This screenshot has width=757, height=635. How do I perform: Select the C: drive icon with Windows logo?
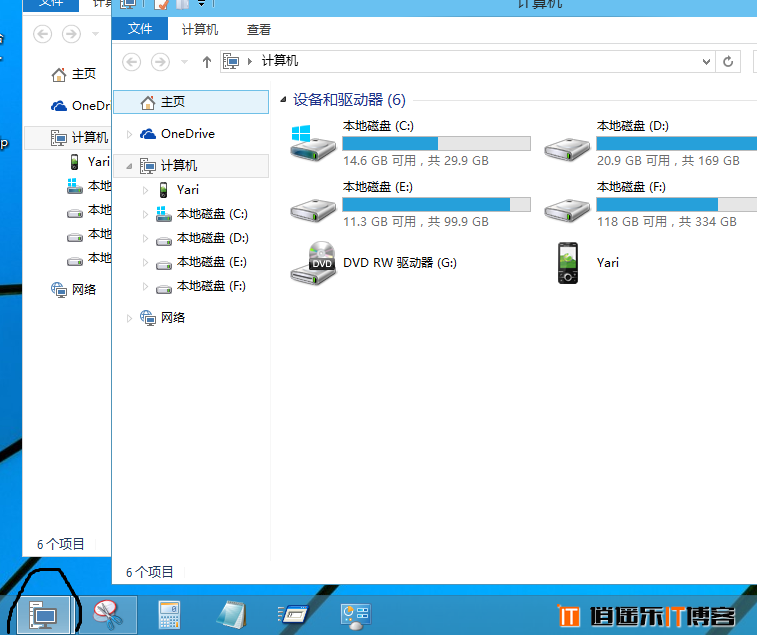click(x=312, y=143)
